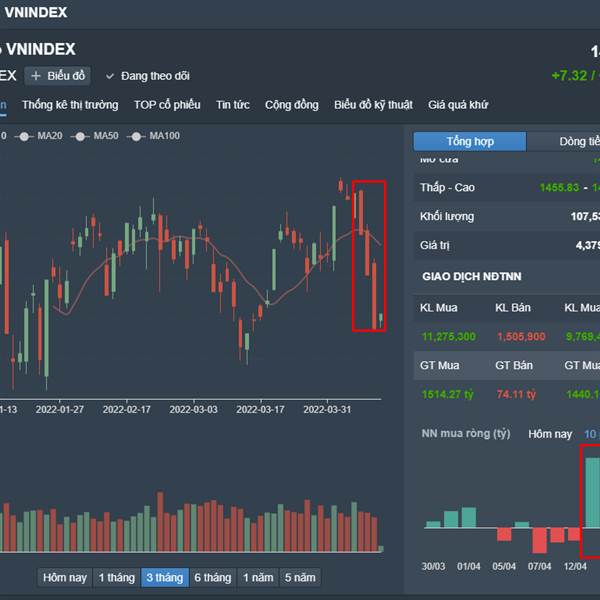Click the 2022-03-03 date axis label
Image resolution: width=600 pixels, height=600 pixels.
click(x=193, y=409)
